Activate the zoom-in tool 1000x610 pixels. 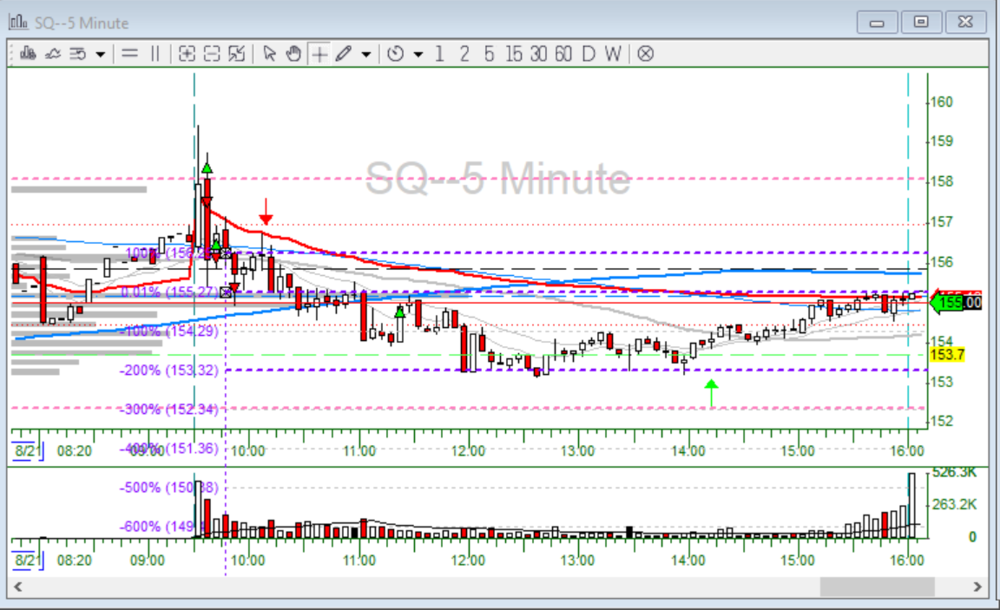point(187,54)
